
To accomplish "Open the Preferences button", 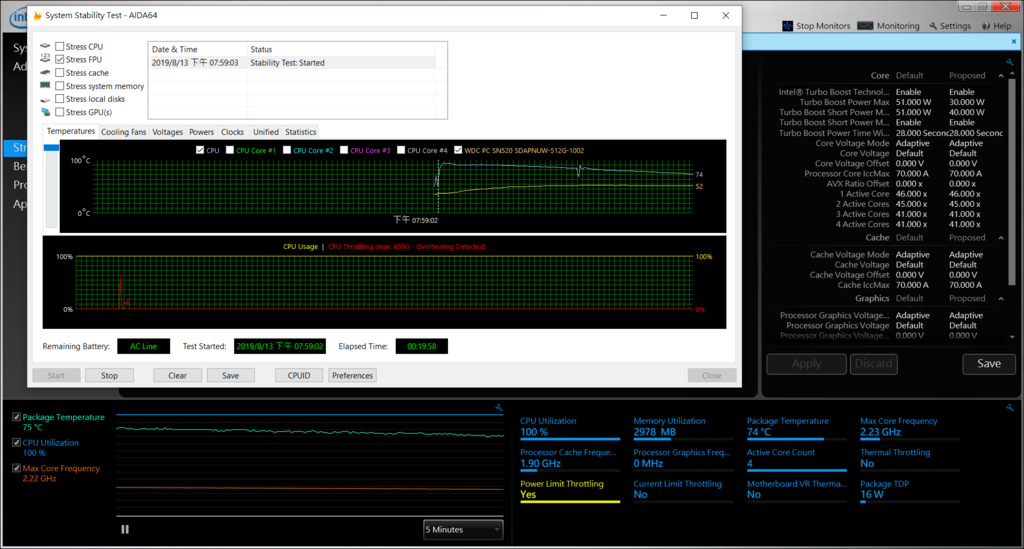I will (x=352, y=375).
